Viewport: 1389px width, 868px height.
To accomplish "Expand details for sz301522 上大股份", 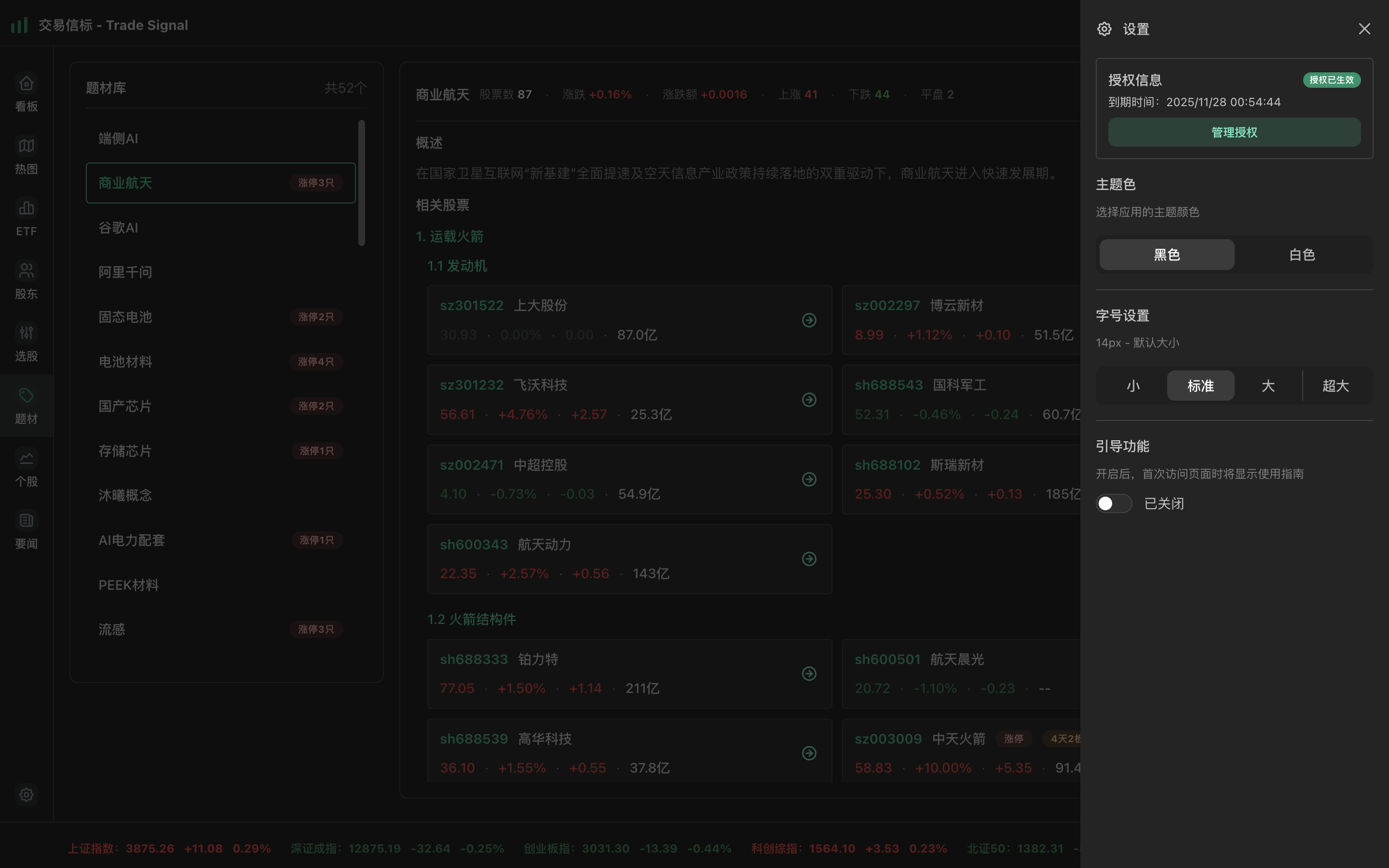I will click(809, 320).
